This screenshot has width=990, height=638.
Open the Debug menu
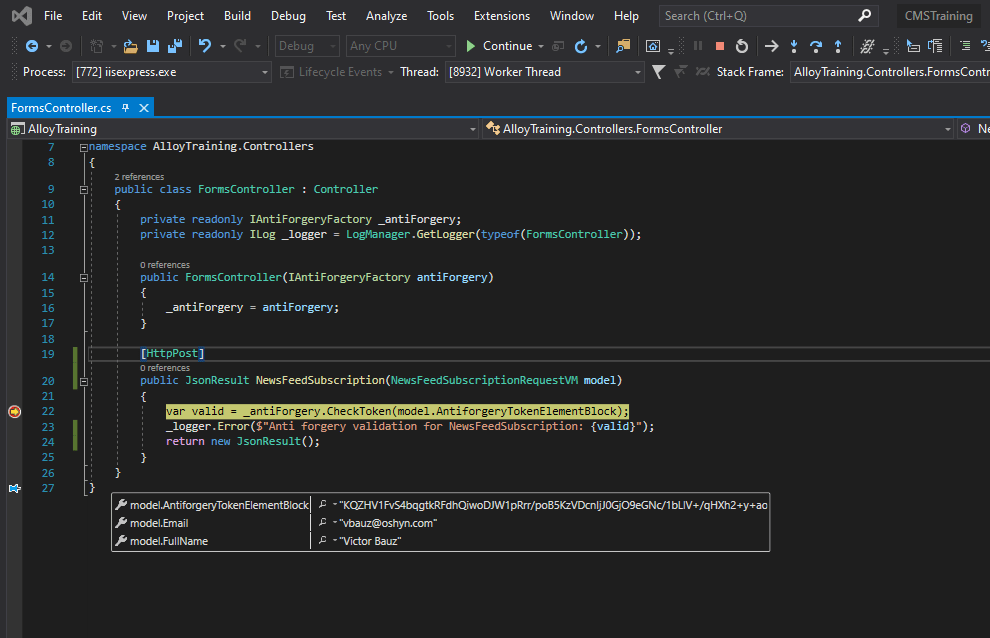click(289, 16)
